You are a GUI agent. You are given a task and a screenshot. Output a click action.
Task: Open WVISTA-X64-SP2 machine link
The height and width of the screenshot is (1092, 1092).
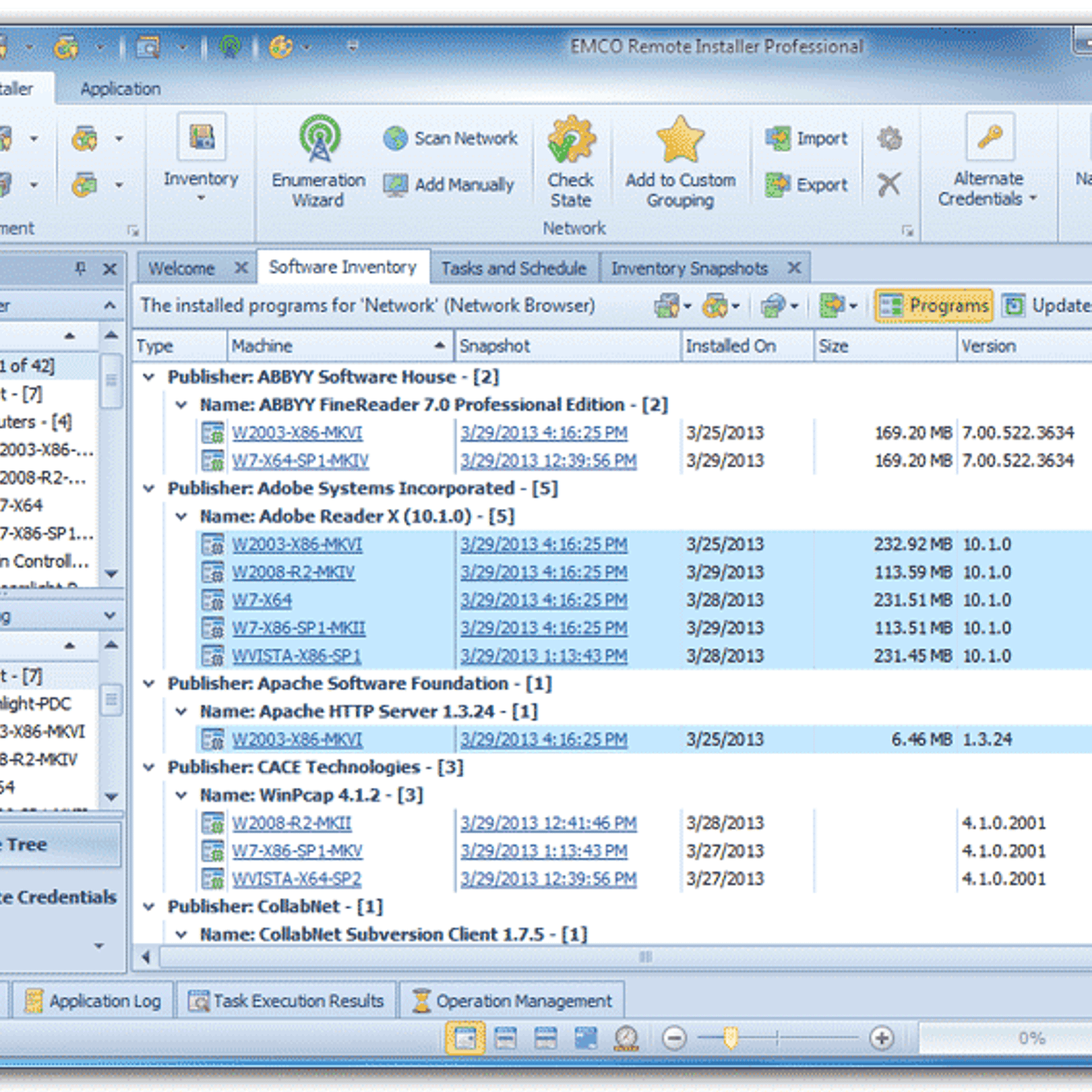[x=296, y=879]
